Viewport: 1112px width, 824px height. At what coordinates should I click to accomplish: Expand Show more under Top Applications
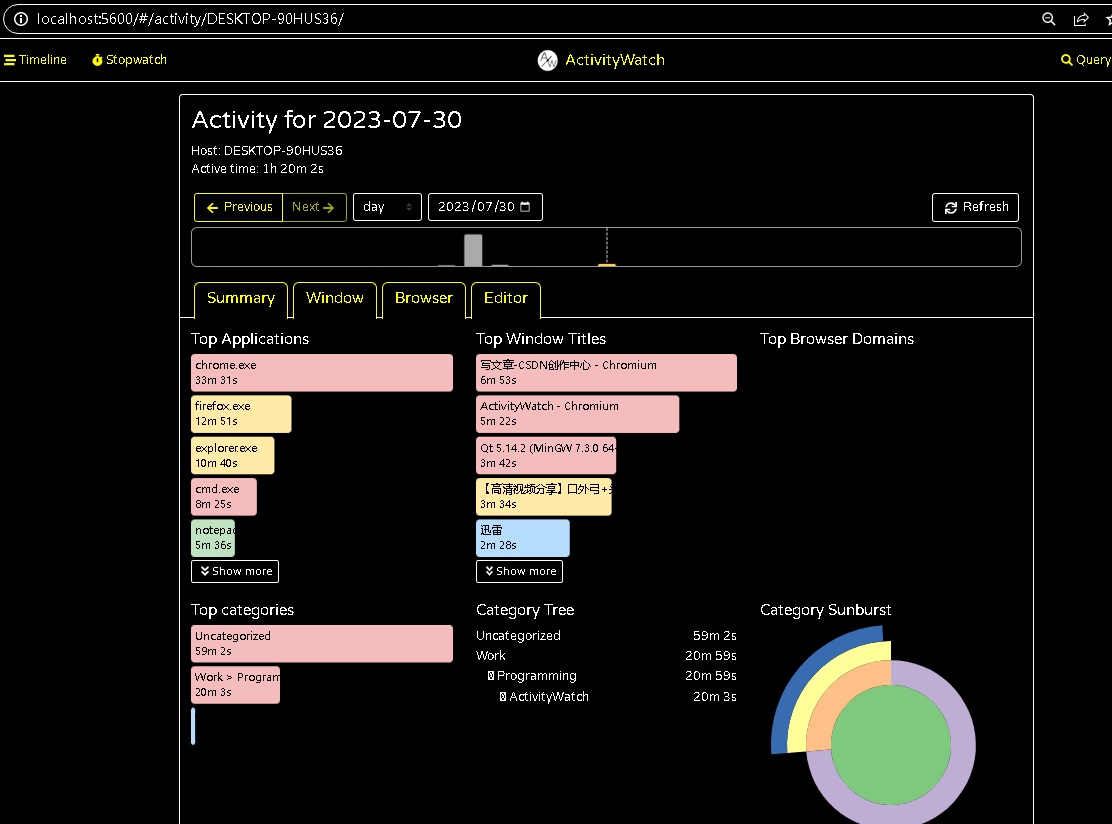tap(235, 572)
